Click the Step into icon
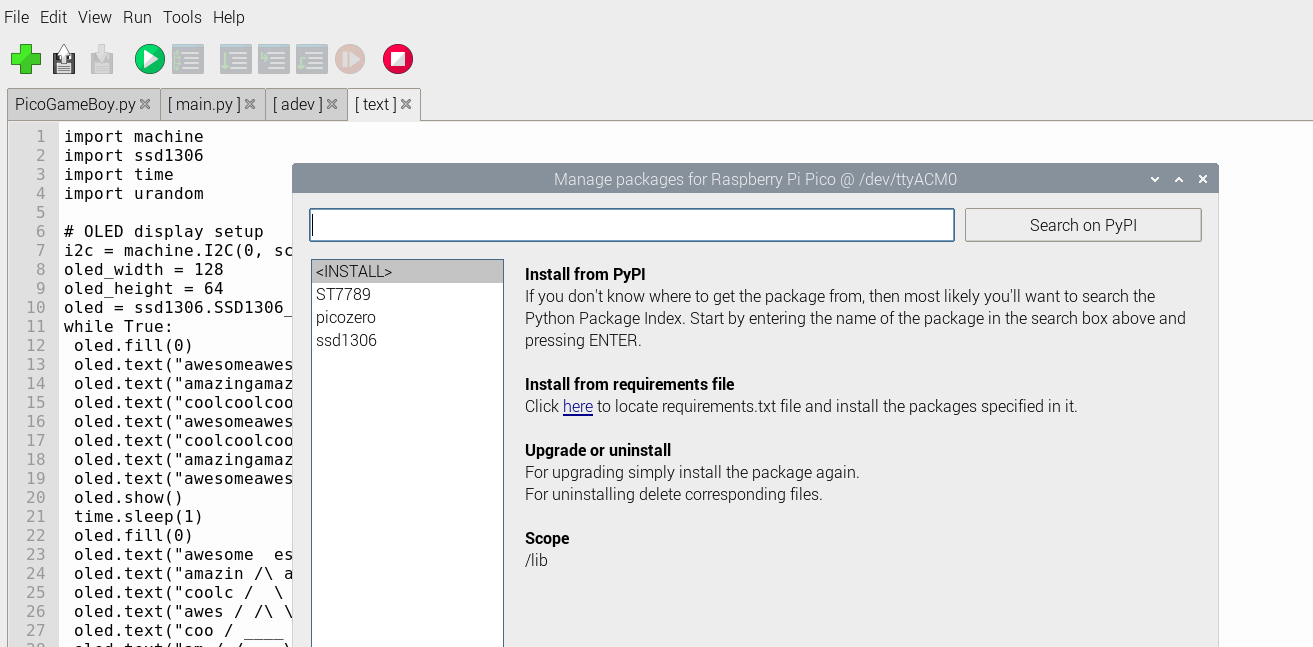Screen dimensions: 1313x647 pos(274,59)
